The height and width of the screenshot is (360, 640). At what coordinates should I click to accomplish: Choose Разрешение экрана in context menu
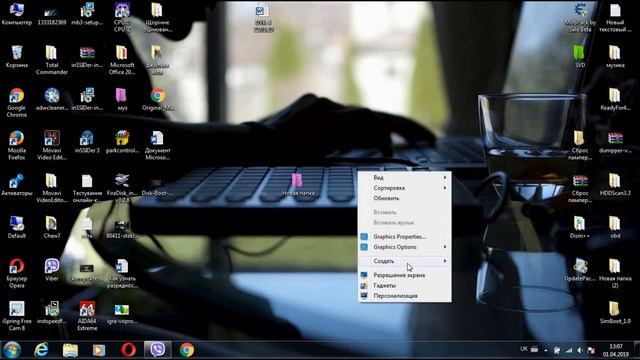point(404,275)
